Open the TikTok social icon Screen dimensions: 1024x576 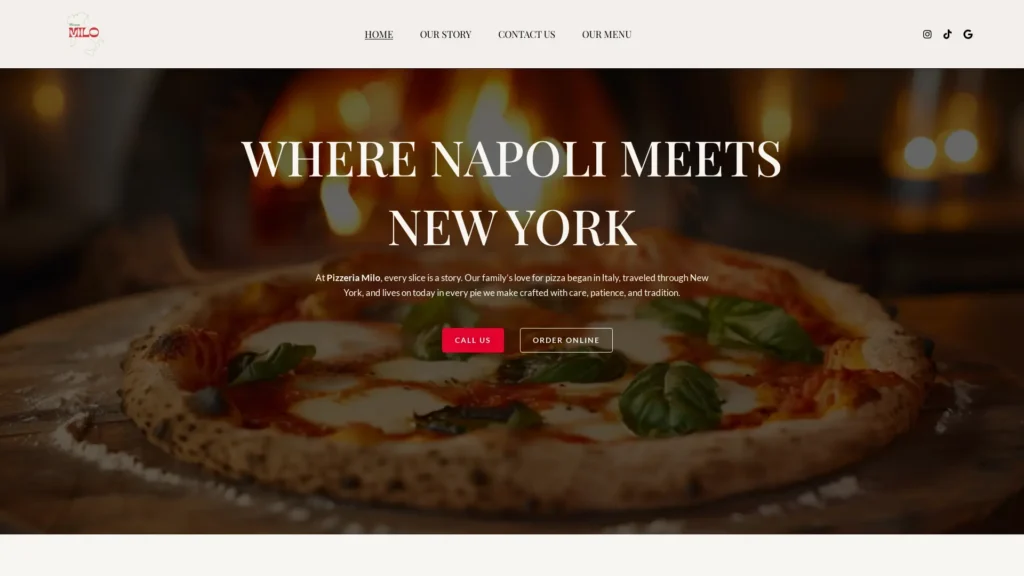(947, 34)
